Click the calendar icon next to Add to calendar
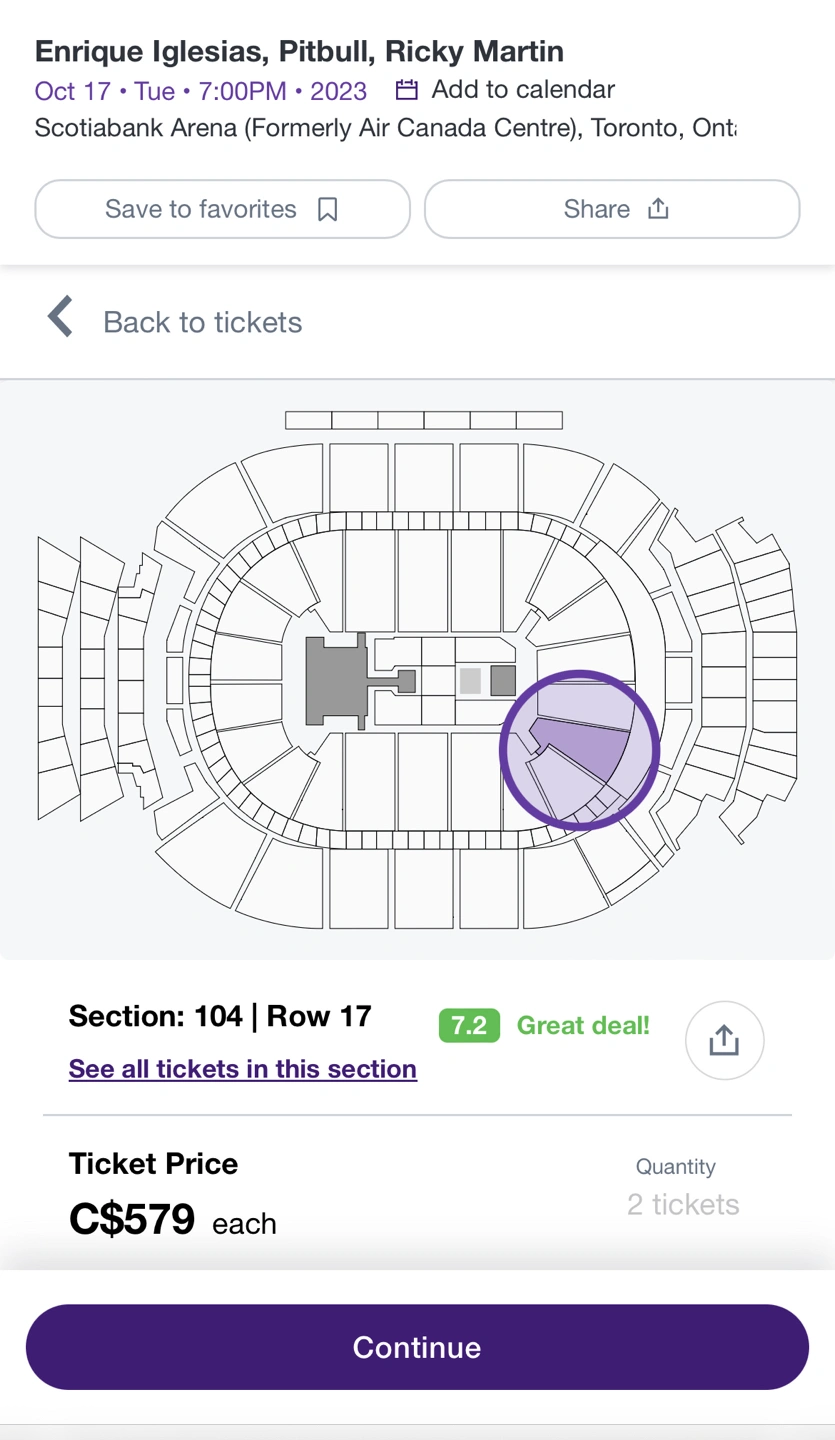 (x=406, y=91)
